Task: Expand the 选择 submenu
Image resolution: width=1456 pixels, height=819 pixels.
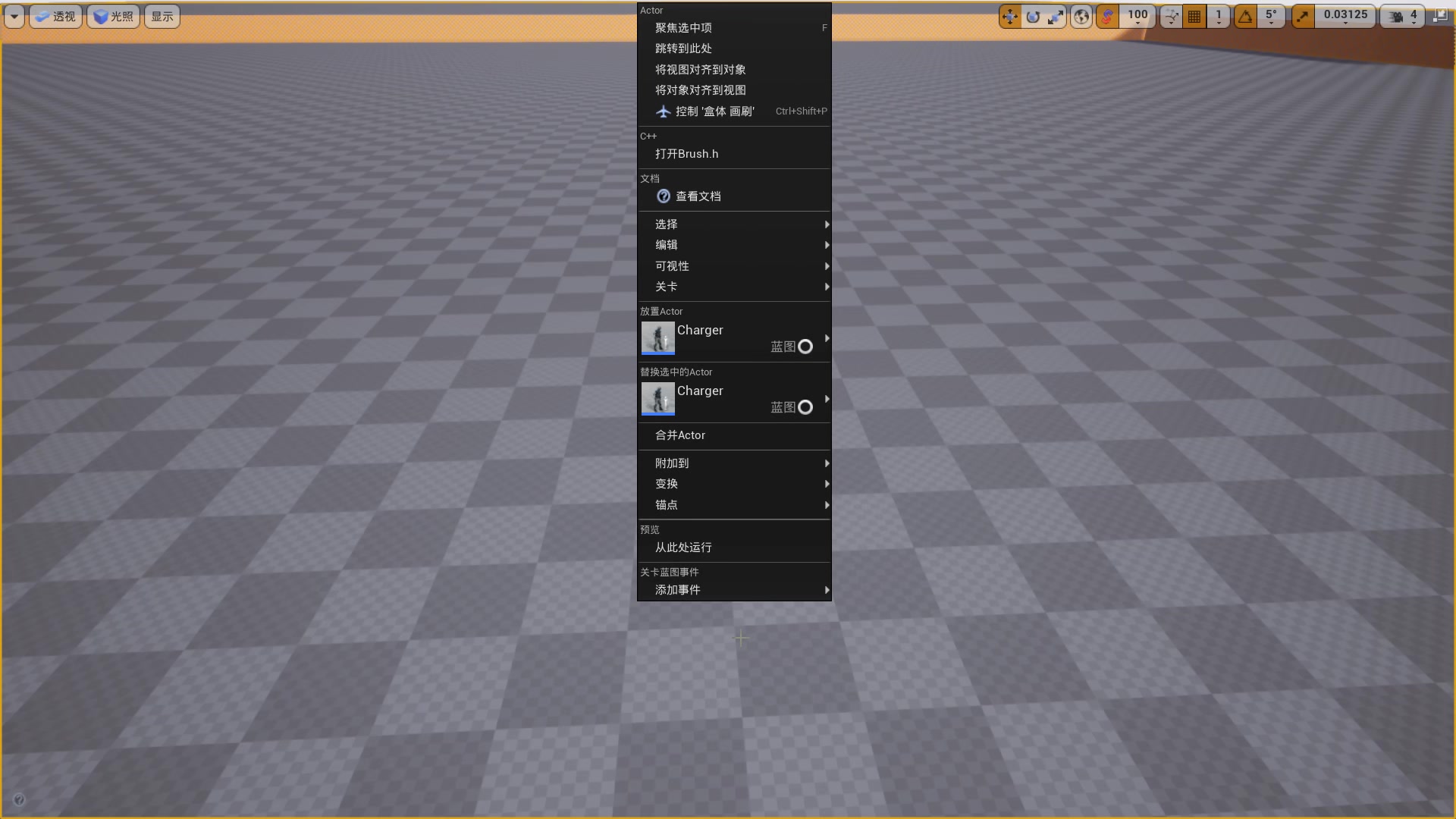Action: click(734, 224)
